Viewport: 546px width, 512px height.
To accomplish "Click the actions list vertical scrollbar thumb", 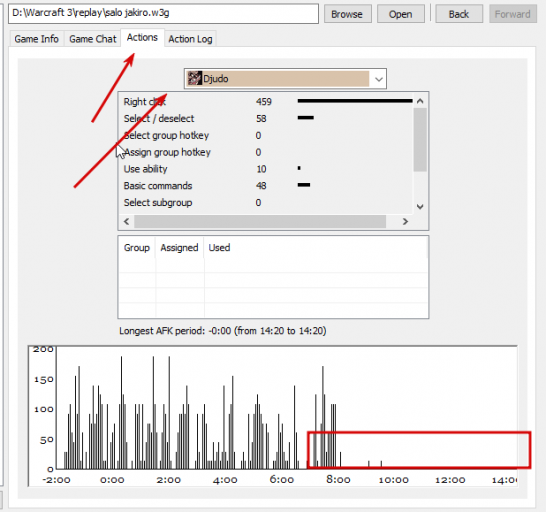I will [420, 140].
